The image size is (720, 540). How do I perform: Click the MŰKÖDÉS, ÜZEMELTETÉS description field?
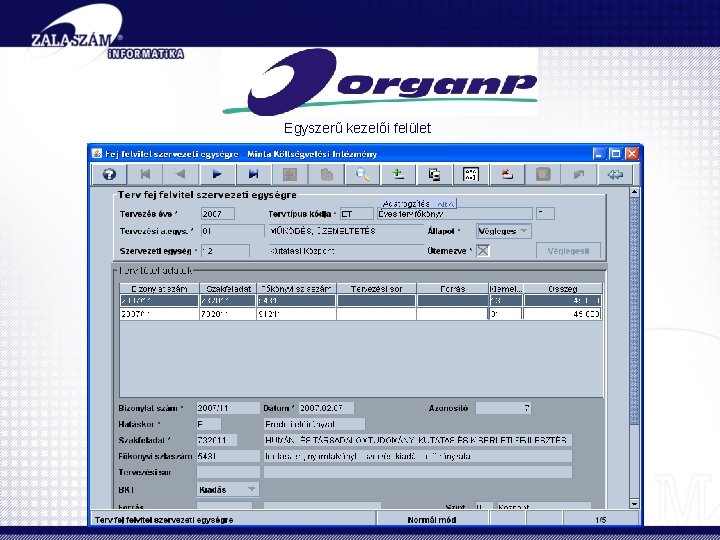(x=345, y=231)
